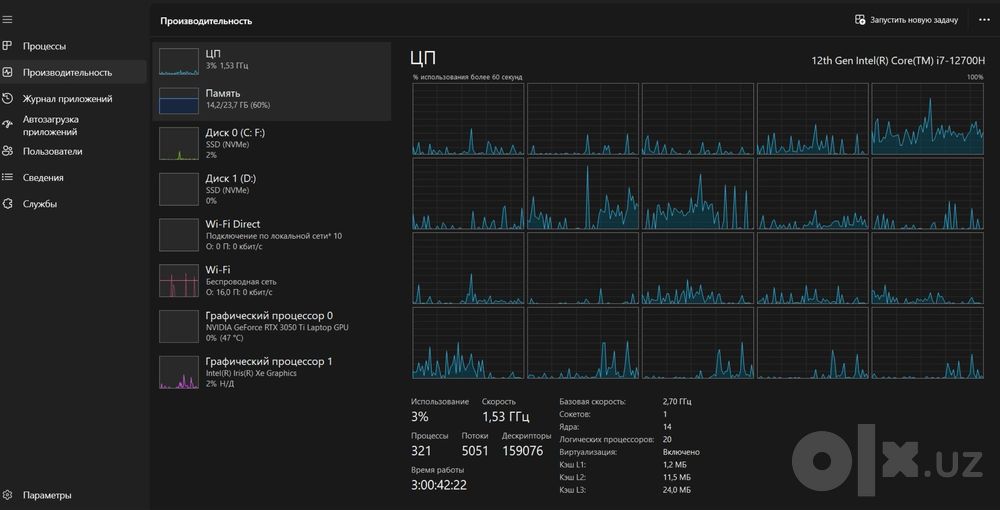Click the Службы gear-puzzle icon
Screen dimensions: 1000x510
click(x=7, y=203)
